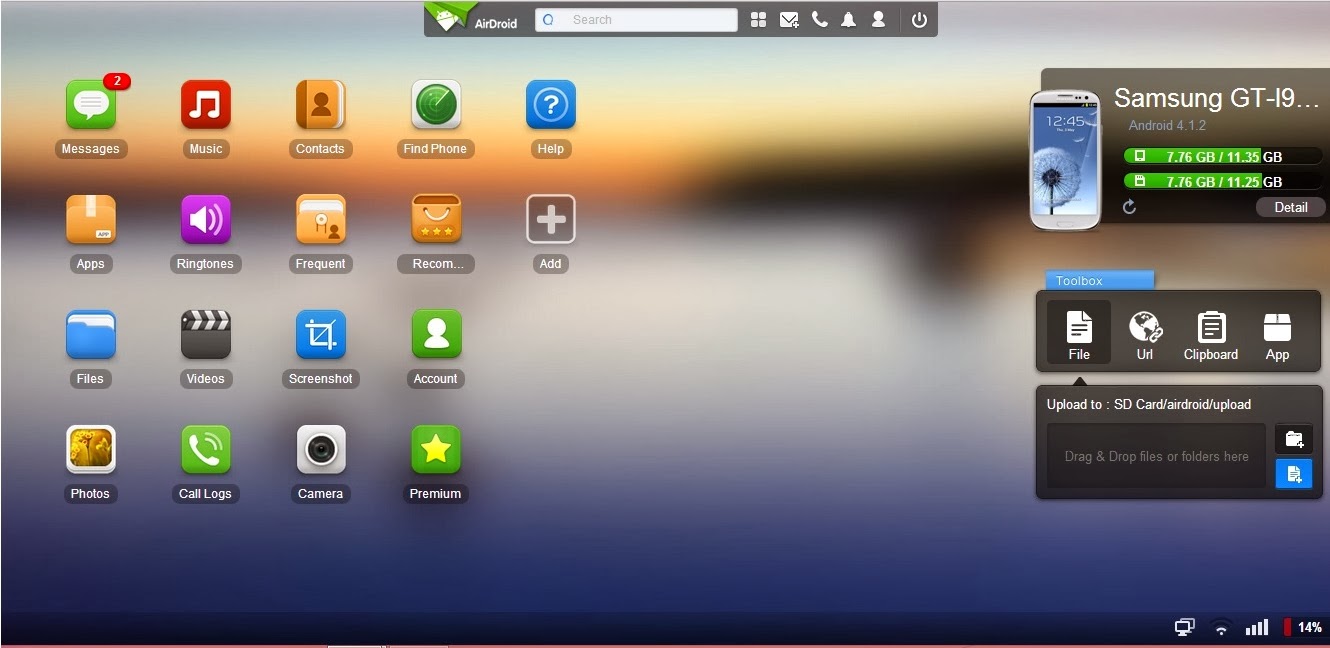The height and width of the screenshot is (648, 1330).
Task: Select the Contacts icon
Action: [320, 103]
